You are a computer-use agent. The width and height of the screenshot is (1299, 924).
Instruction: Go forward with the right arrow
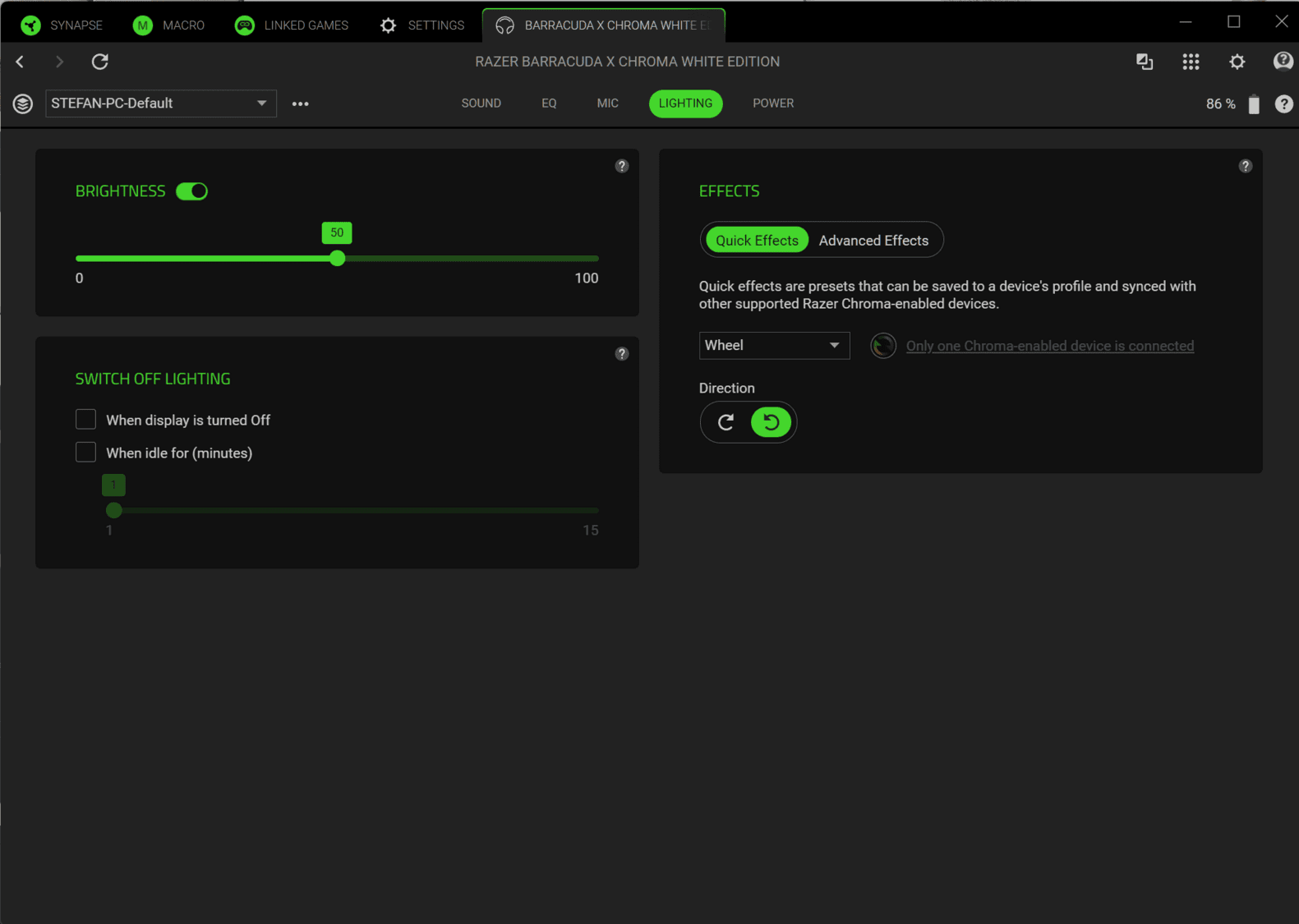(59, 62)
